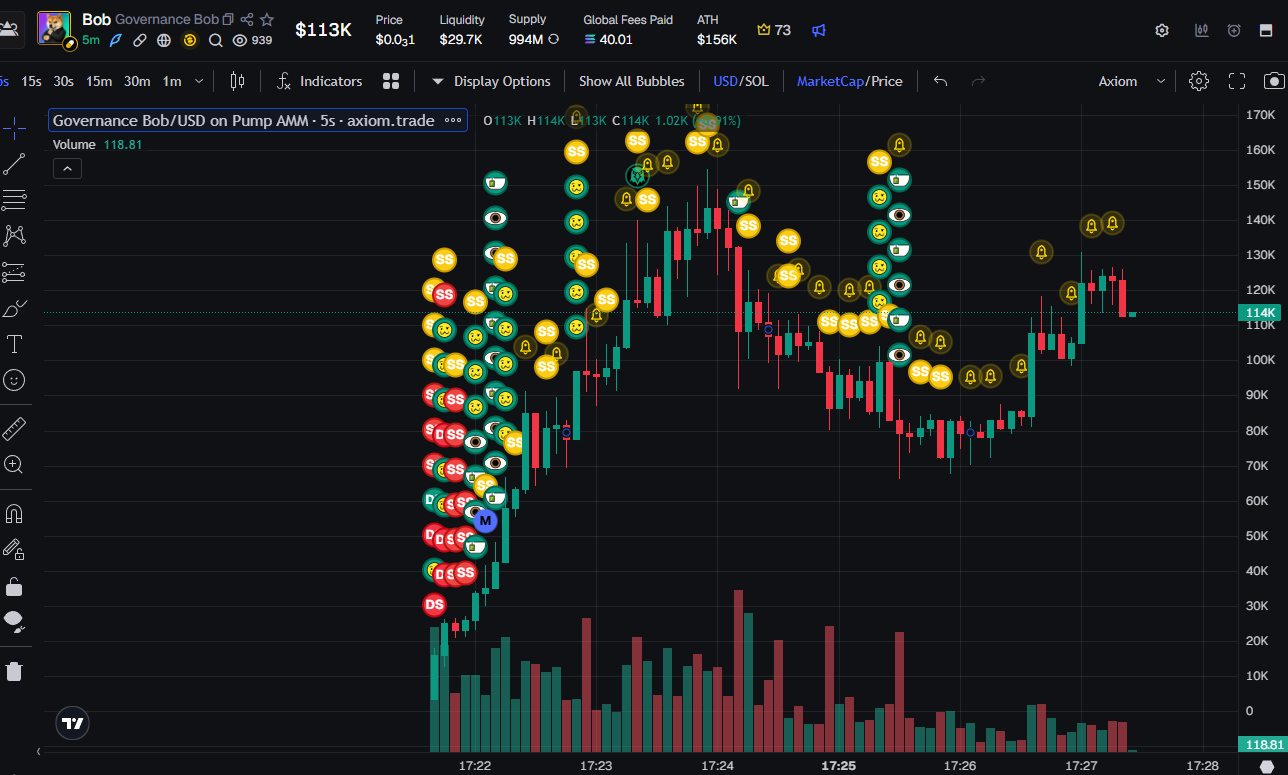This screenshot has height=775, width=1288.
Task: Toggle hide all drawings eye icon
Action: click(14, 621)
